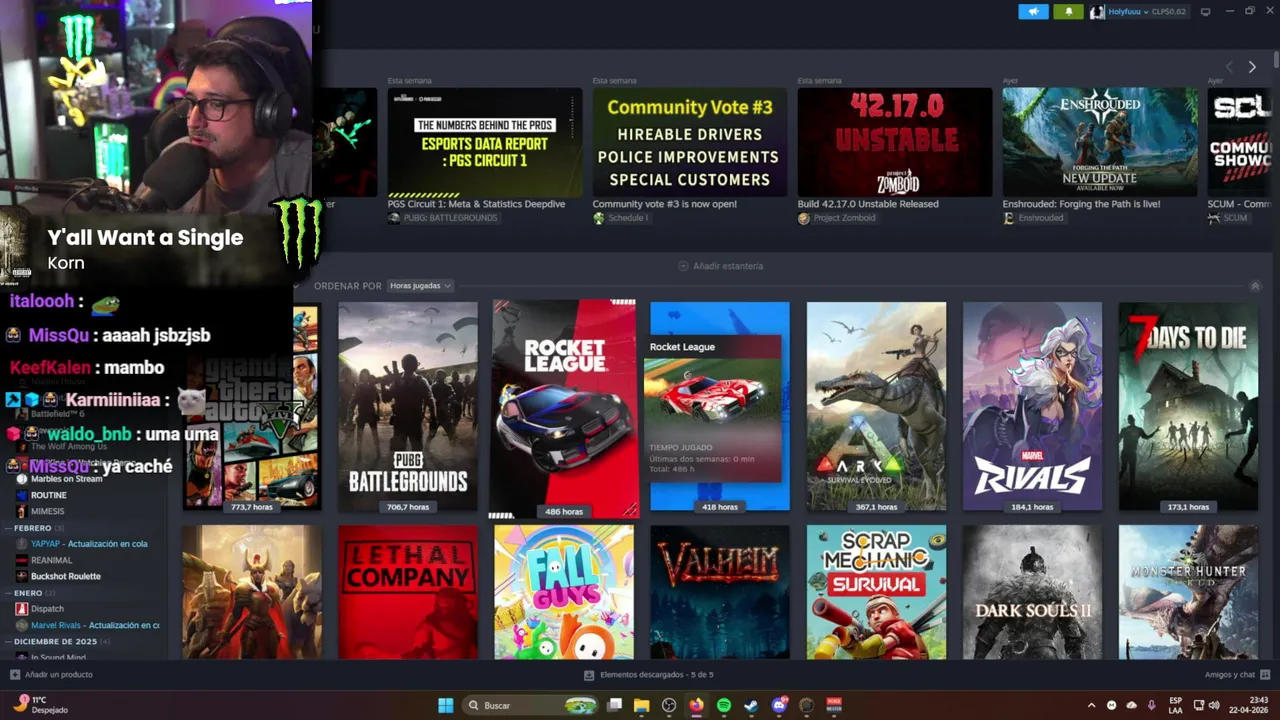Click Enshrouded game label under news
Screen dimensions: 1280x720
[x=1033, y=218]
